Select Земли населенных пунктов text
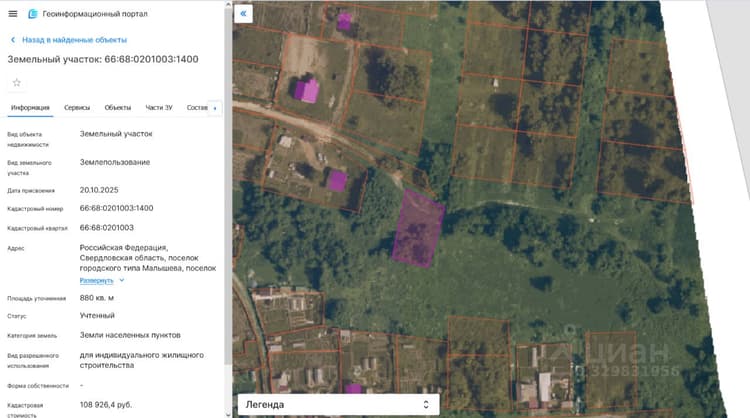 (130, 335)
